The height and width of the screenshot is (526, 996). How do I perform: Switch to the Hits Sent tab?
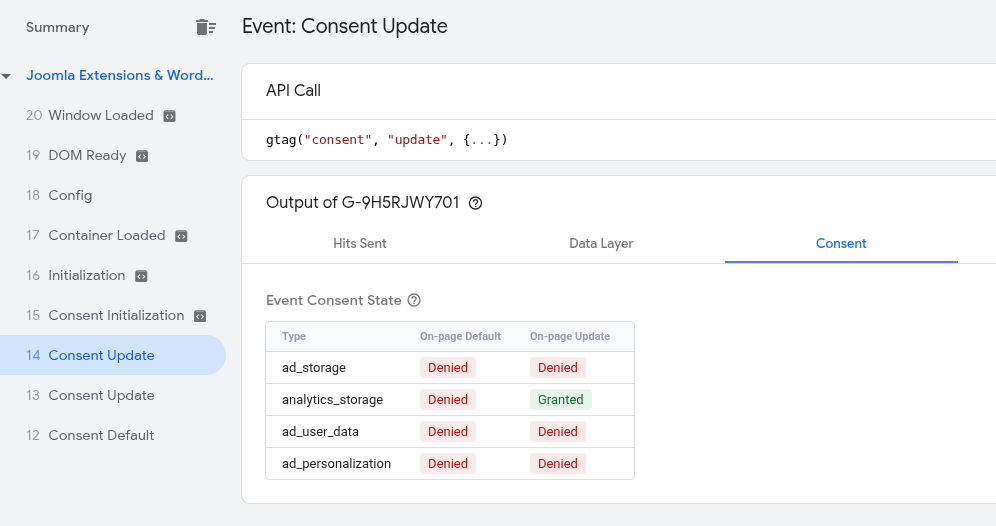point(360,243)
